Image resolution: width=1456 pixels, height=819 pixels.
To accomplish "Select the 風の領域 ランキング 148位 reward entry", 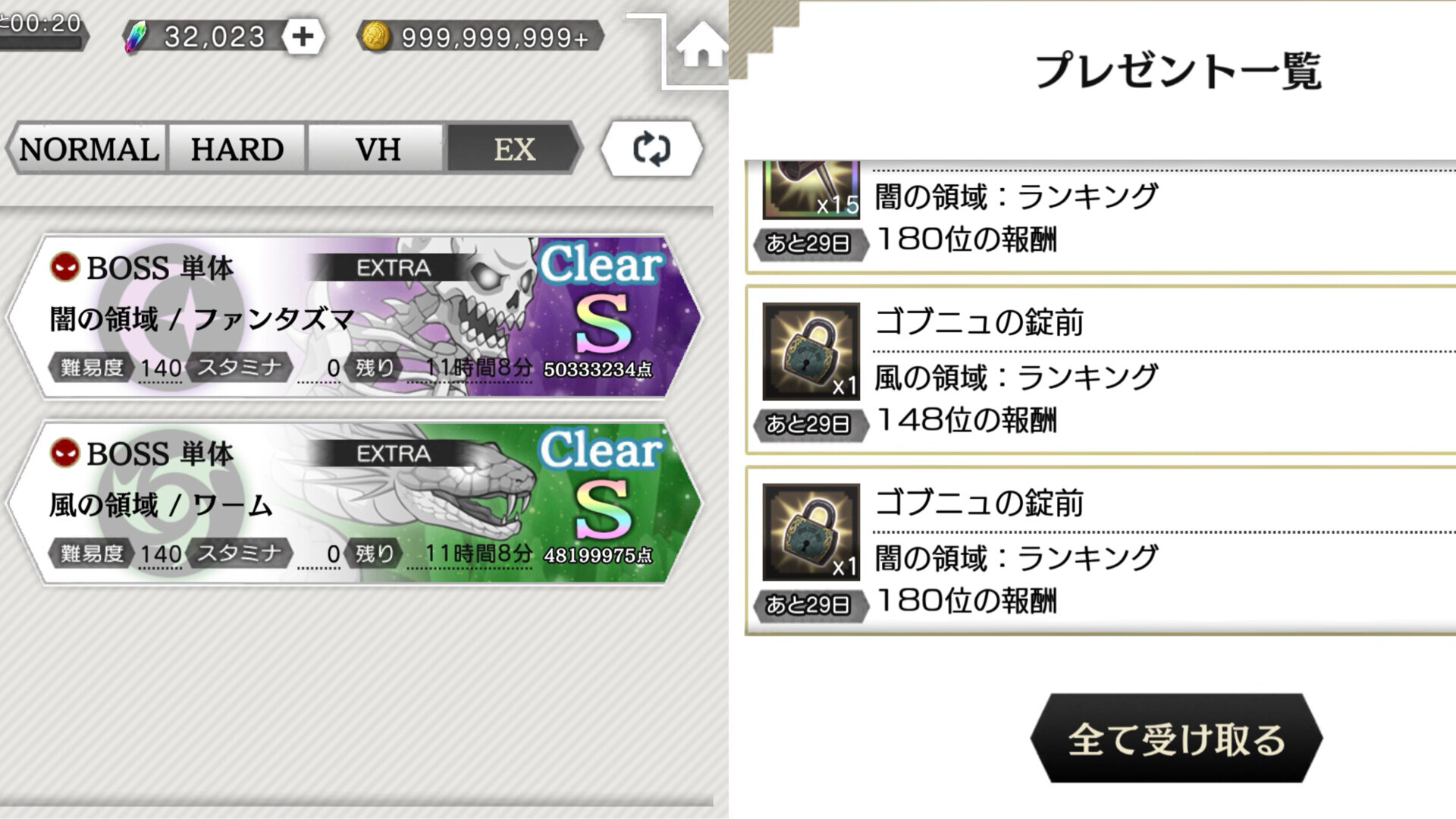I will click(x=1101, y=370).
